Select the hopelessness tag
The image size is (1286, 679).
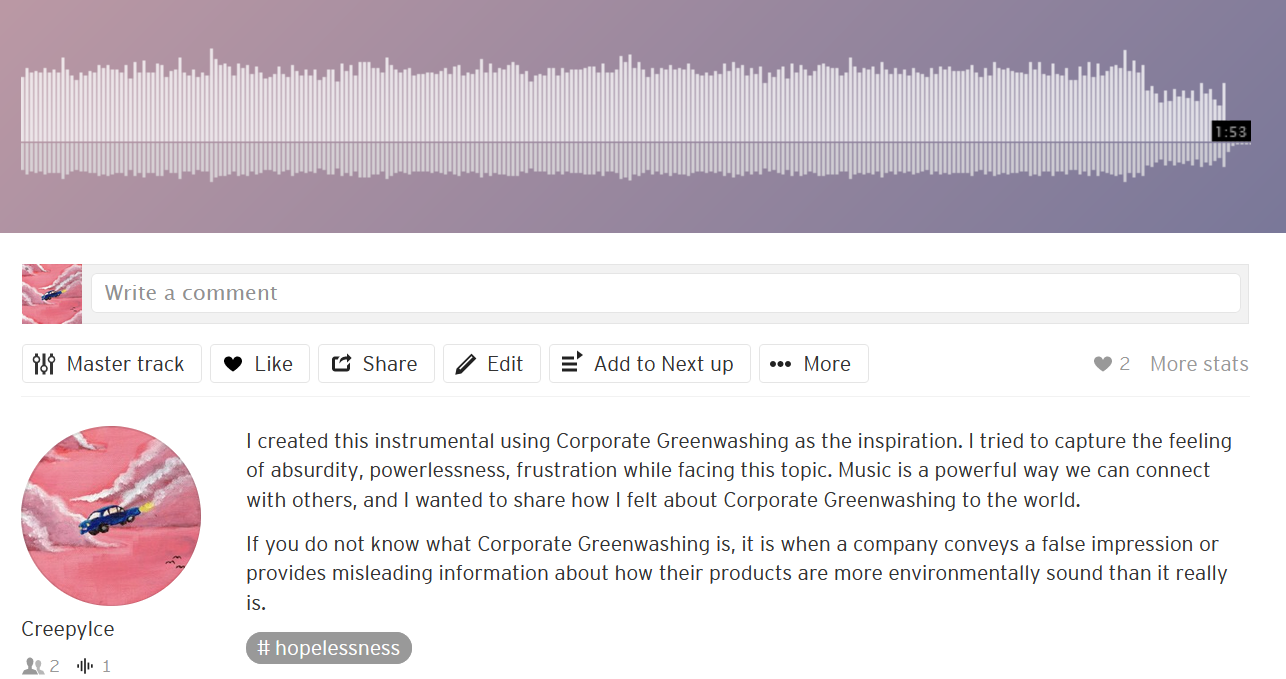coord(329,648)
